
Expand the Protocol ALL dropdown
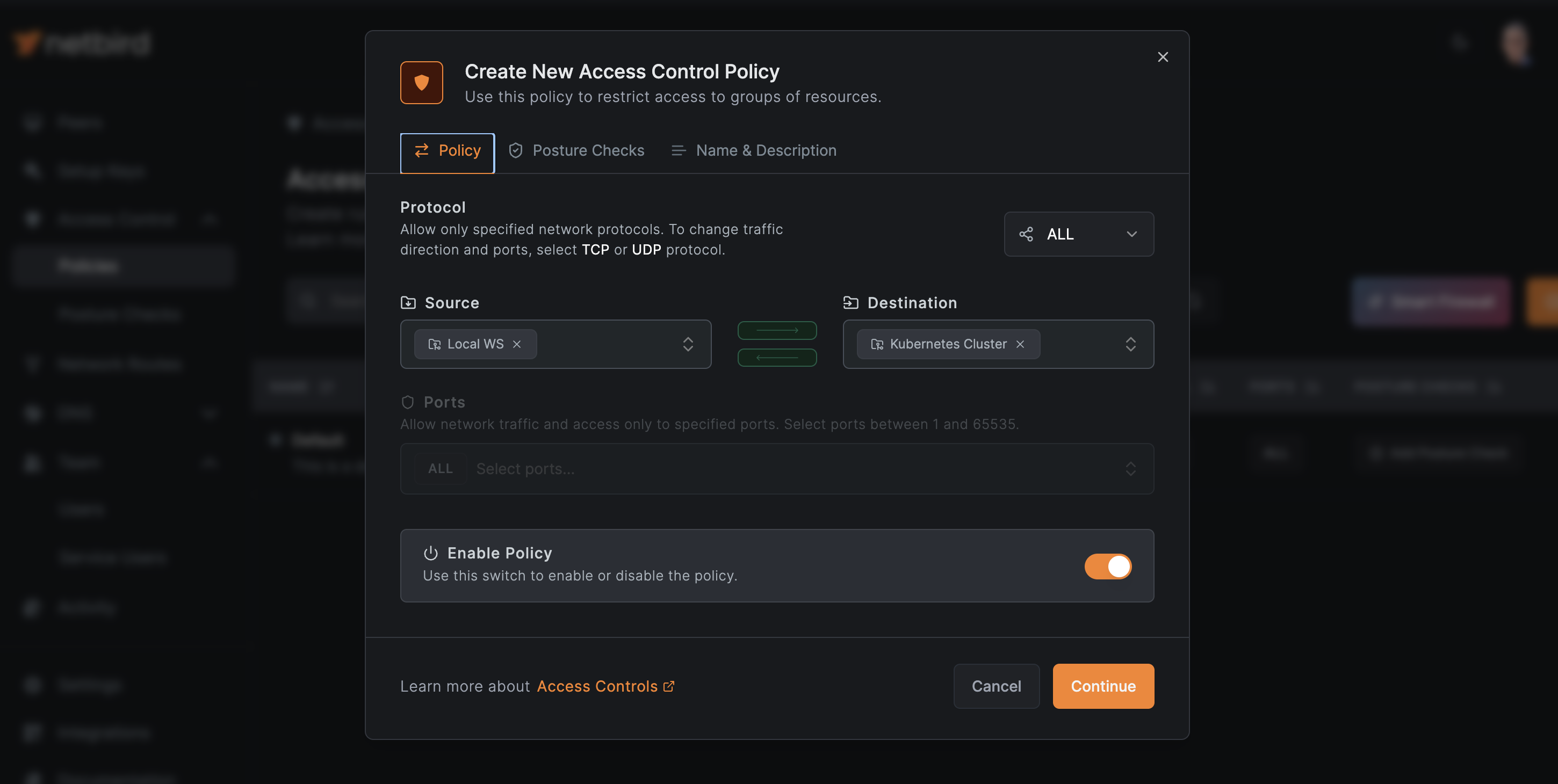point(1079,234)
